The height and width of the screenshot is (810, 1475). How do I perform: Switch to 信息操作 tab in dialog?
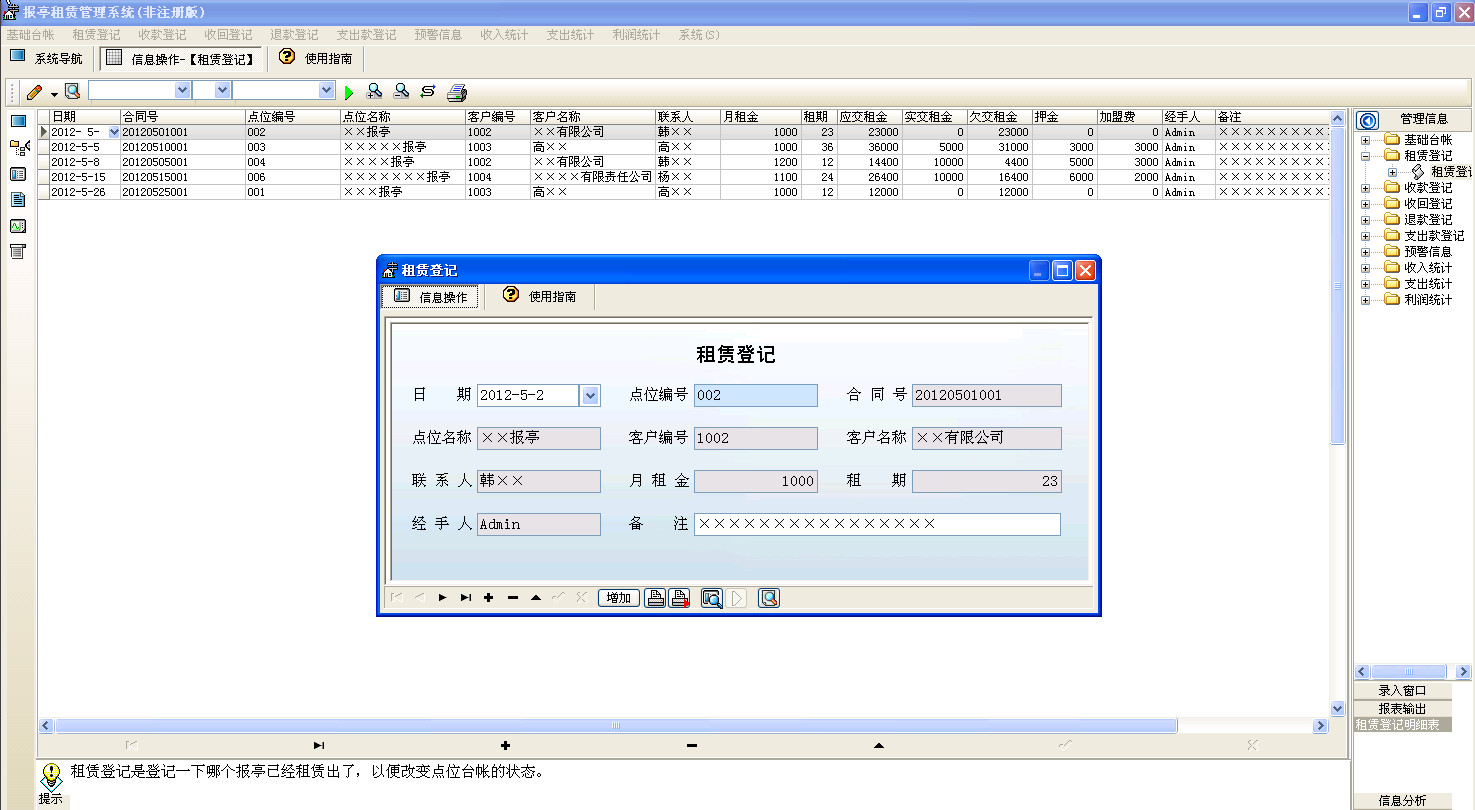point(430,297)
